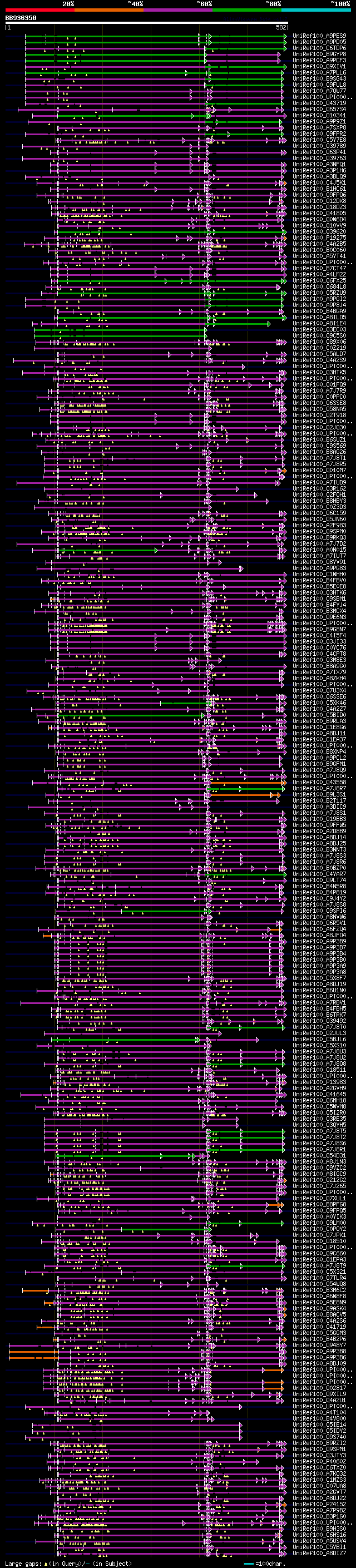Click UniRef100_B3NNT3 label
This screenshot has height=1568, width=356.
point(319,850)
